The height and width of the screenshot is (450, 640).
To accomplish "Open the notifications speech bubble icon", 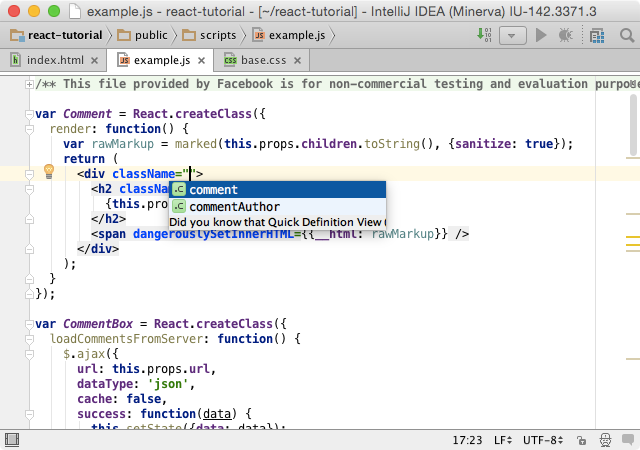I will 628,440.
